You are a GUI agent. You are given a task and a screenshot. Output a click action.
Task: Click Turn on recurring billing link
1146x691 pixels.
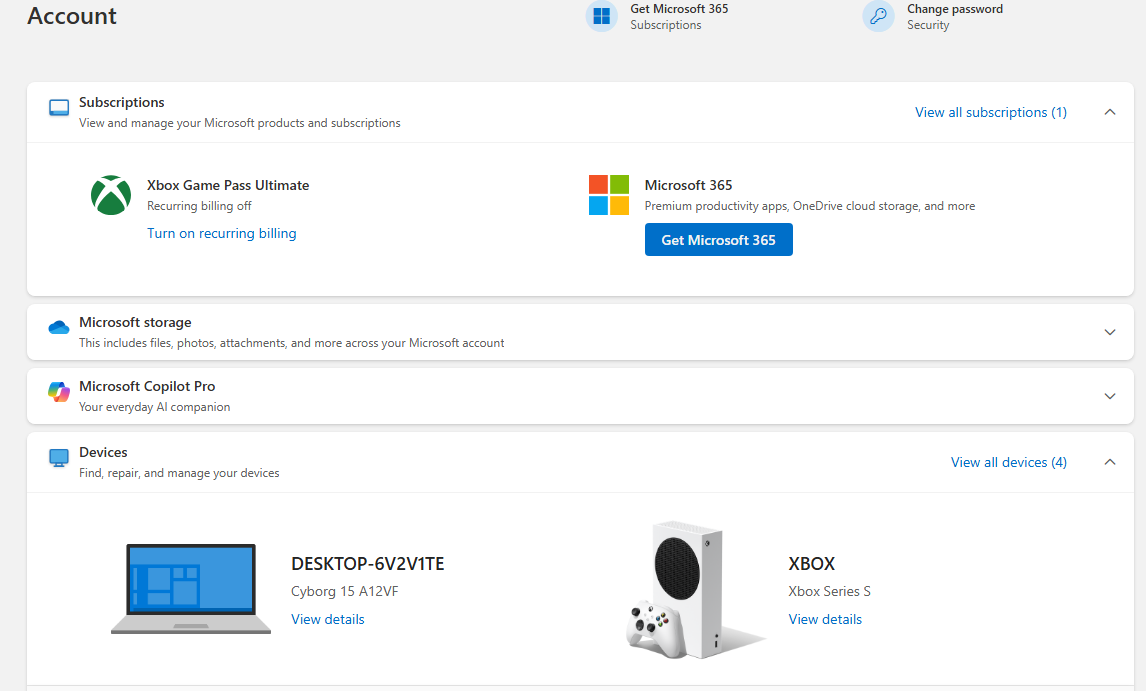point(221,233)
